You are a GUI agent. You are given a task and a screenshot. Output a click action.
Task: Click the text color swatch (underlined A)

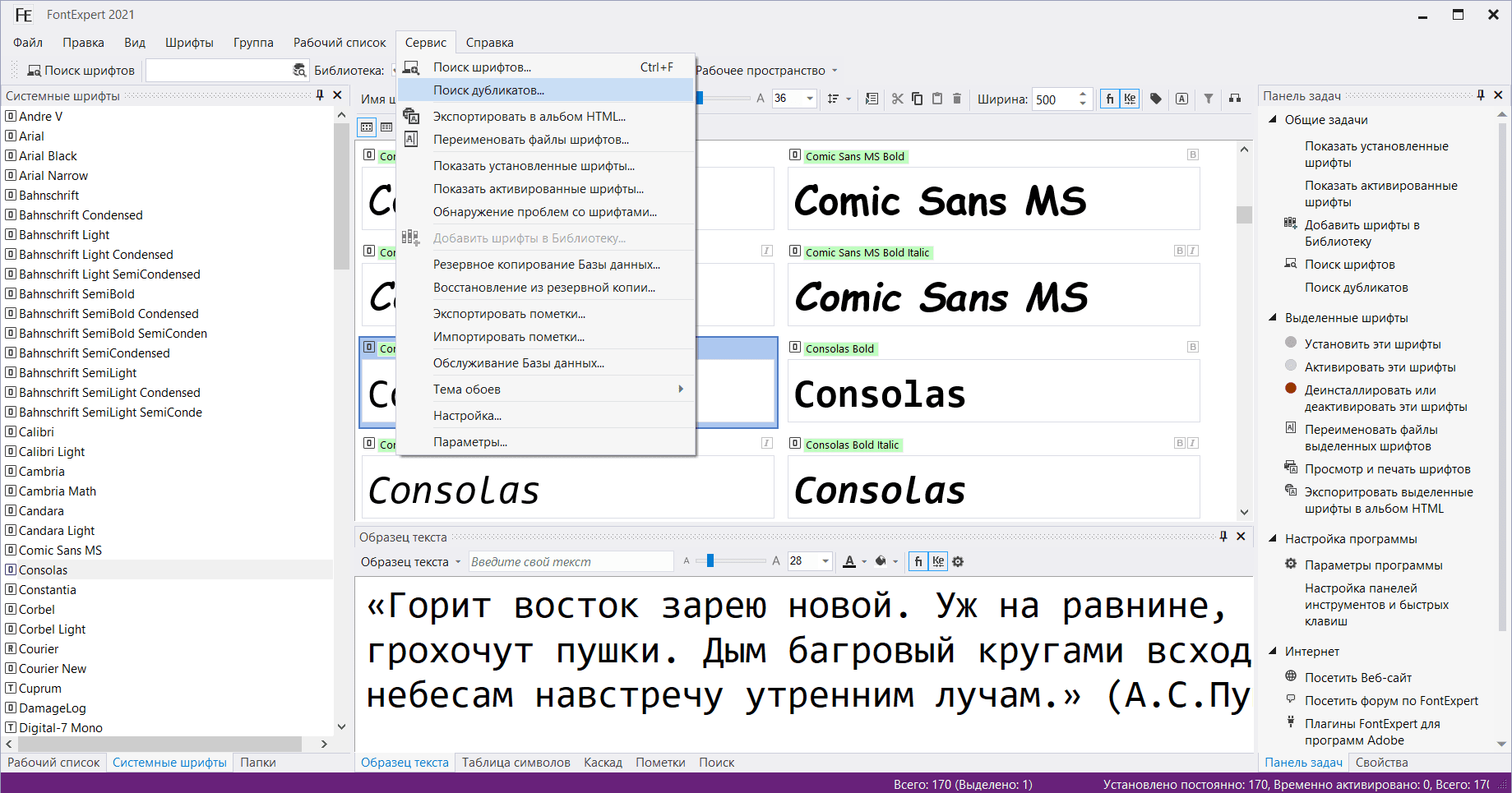click(x=849, y=561)
